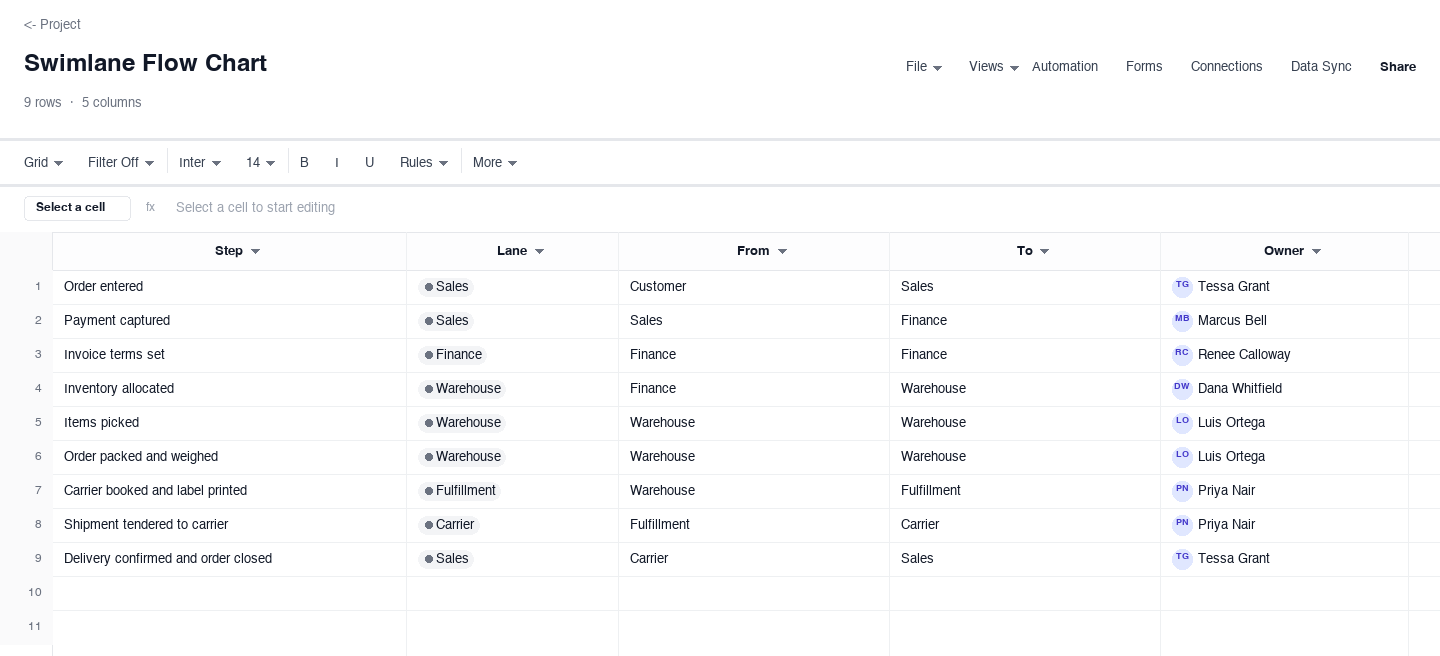1440x656 pixels.
Task: Click the fx formula icon
Action: [150, 208]
